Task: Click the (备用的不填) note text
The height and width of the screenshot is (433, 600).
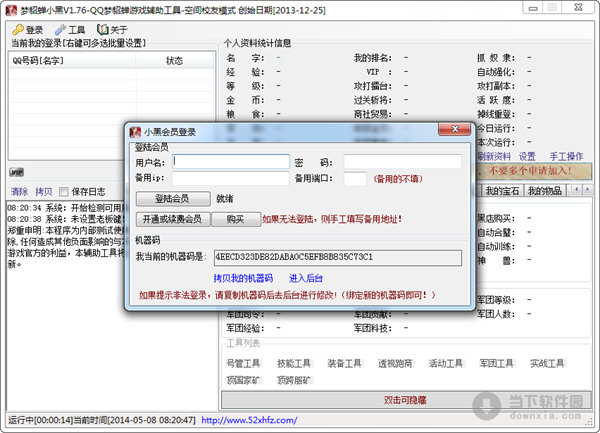Action: (398, 179)
